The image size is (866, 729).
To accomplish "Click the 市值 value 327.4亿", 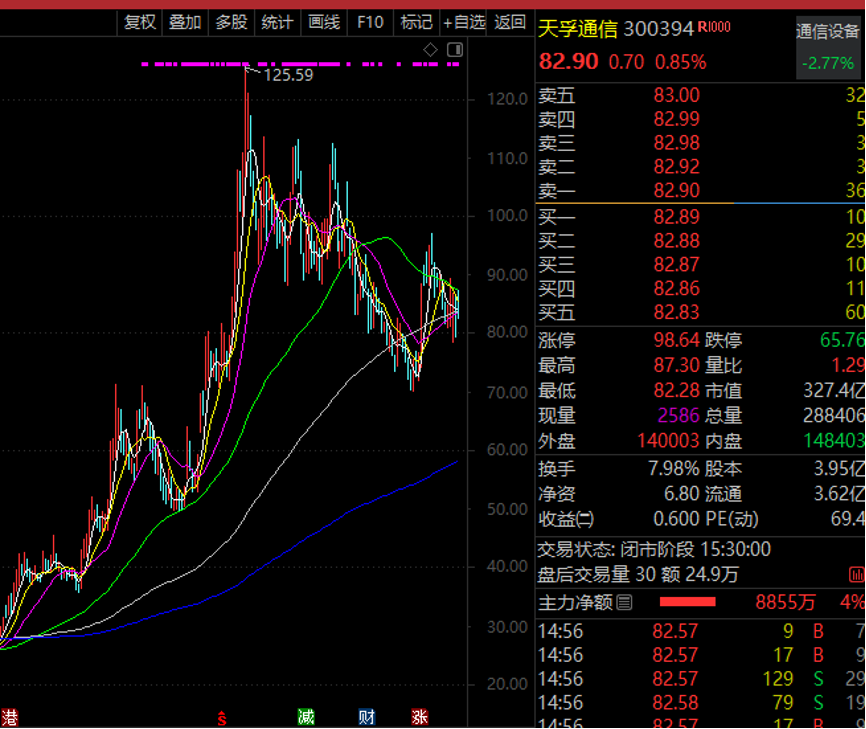I will tap(834, 391).
